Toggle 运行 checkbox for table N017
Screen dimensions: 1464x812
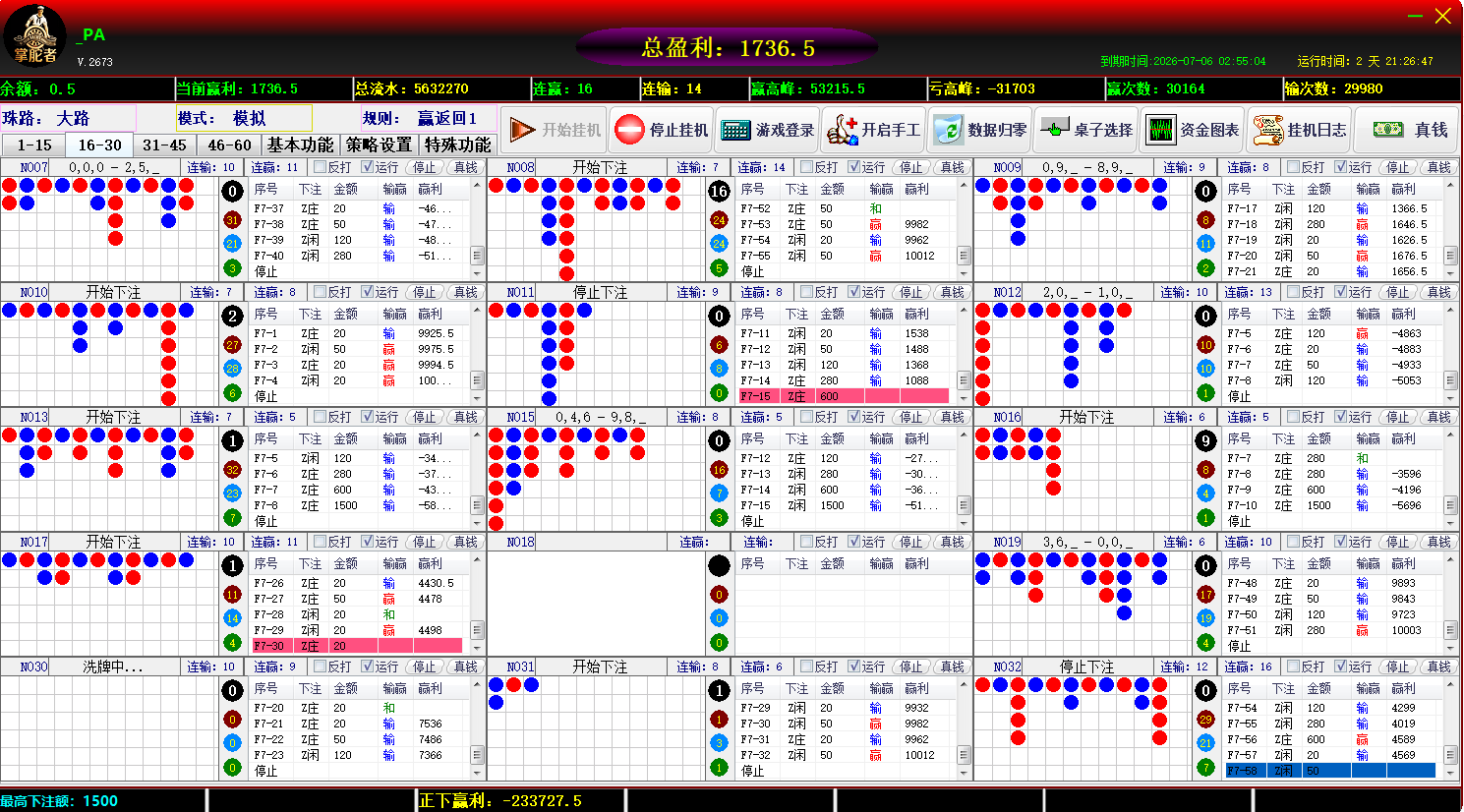pos(367,542)
